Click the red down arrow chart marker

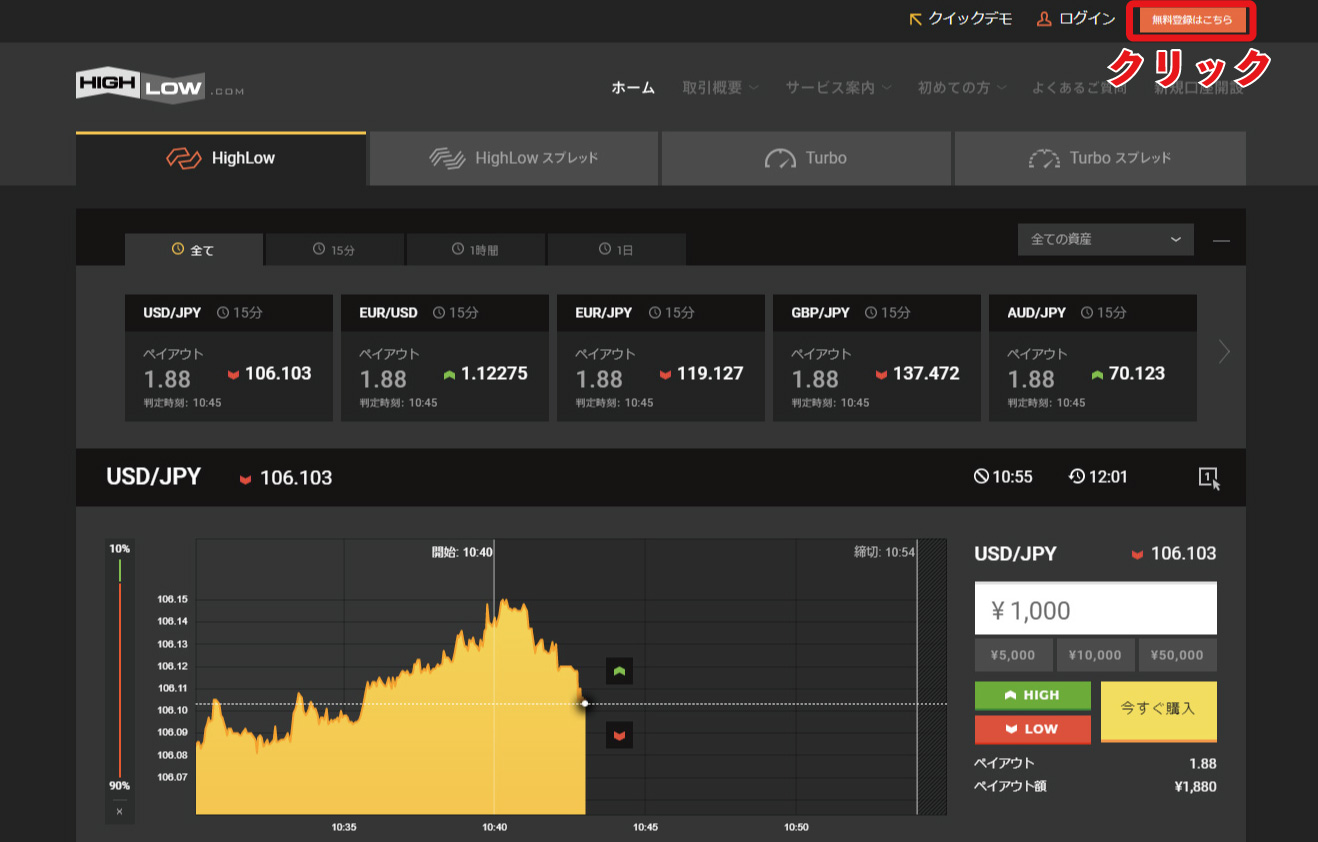pyautogui.click(x=620, y=736)
